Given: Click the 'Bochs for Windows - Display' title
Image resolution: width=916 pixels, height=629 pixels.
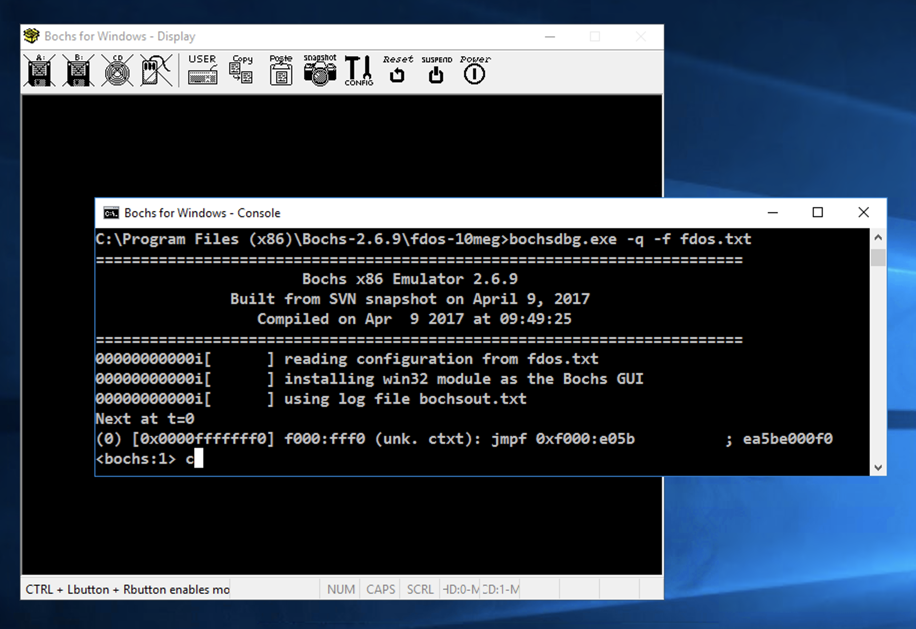Looking at the screenshot, I should click(120, 36).
